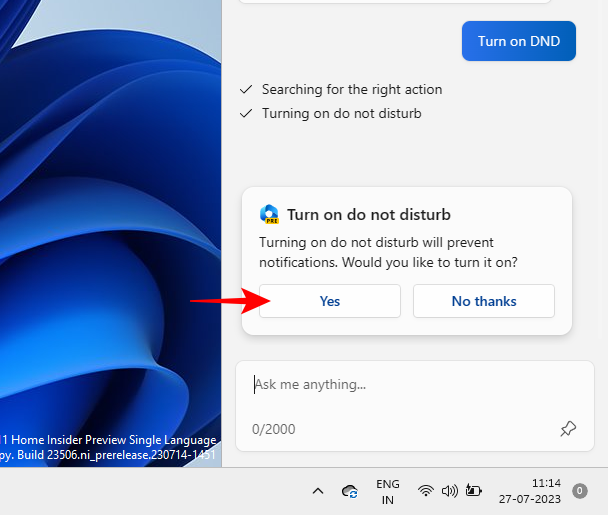This screenshot has width=608, height=515.
Task: Pin the chat using the pin icon
Action: [568, 429]
